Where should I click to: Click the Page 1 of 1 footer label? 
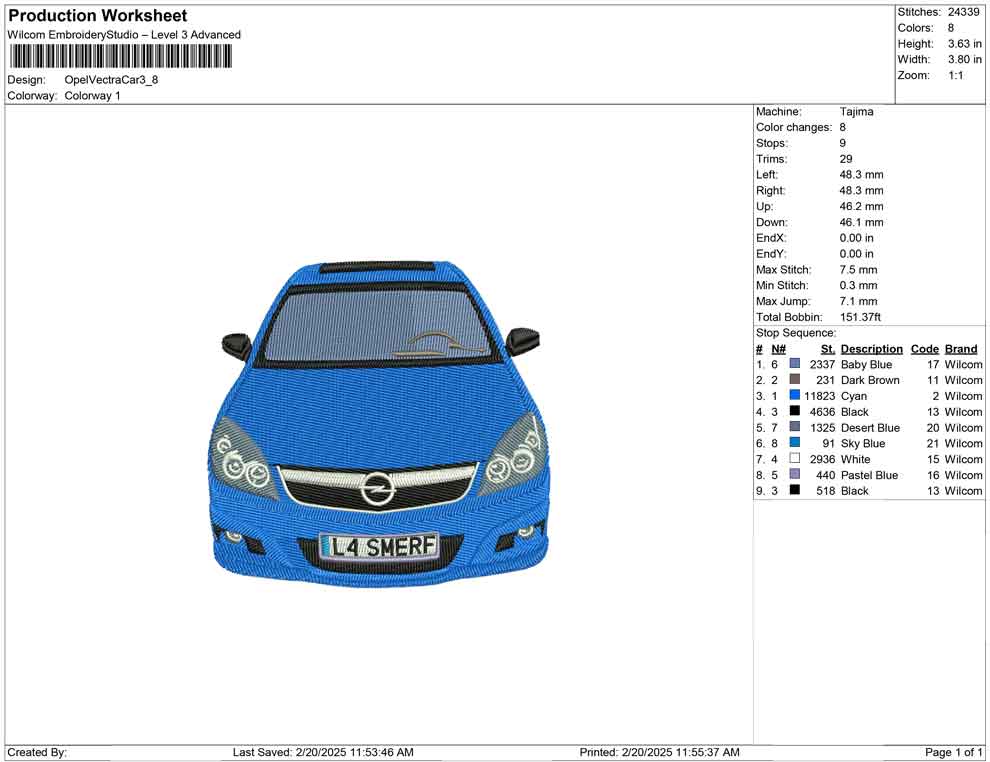point(953,752)
